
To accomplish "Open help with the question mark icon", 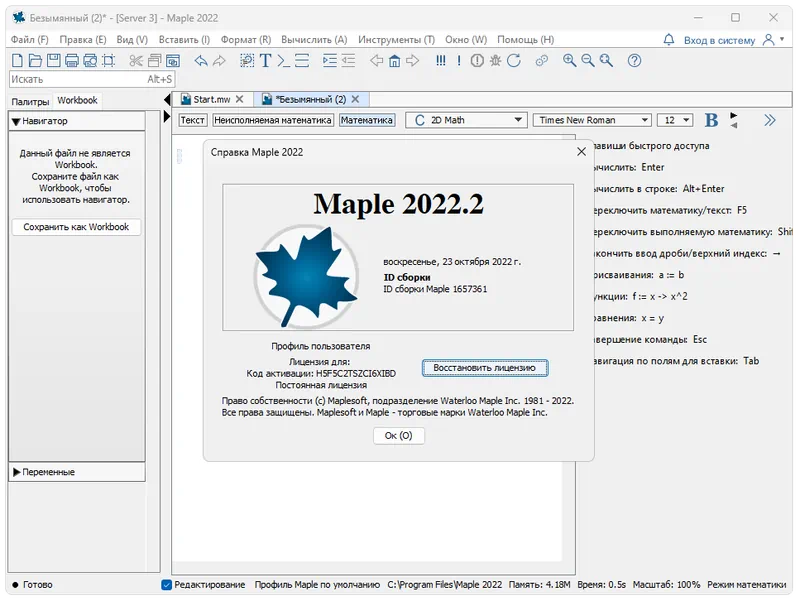I will tap(634, 61).
